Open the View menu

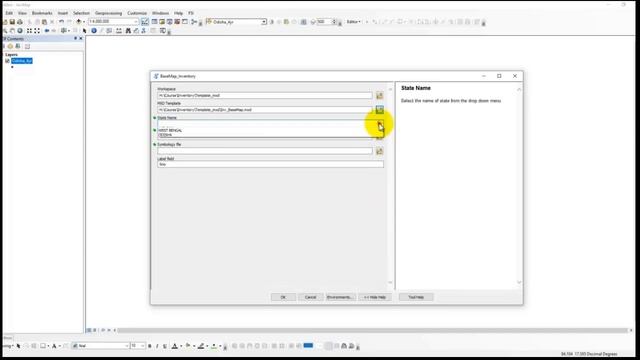point(22,13)
